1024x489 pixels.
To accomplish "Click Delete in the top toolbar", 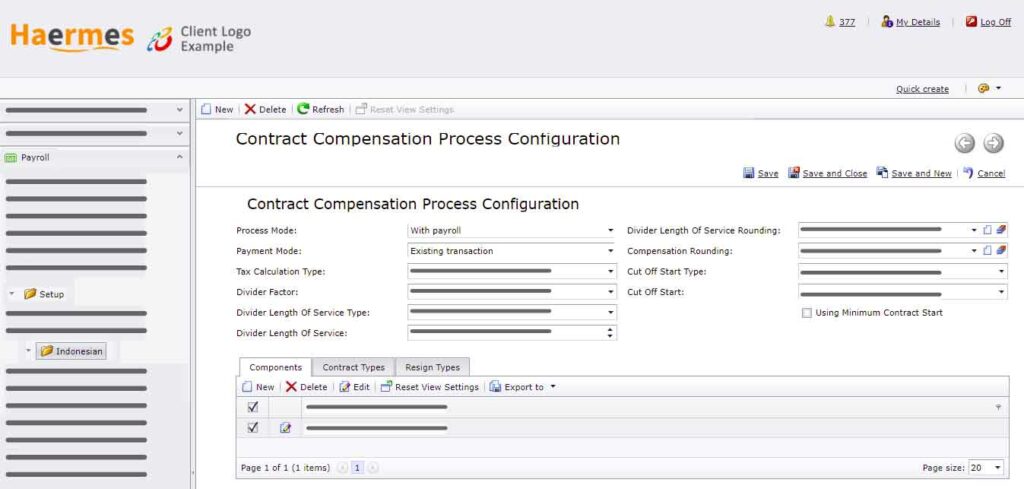I will pyautogui.click(x=265, y=110).
